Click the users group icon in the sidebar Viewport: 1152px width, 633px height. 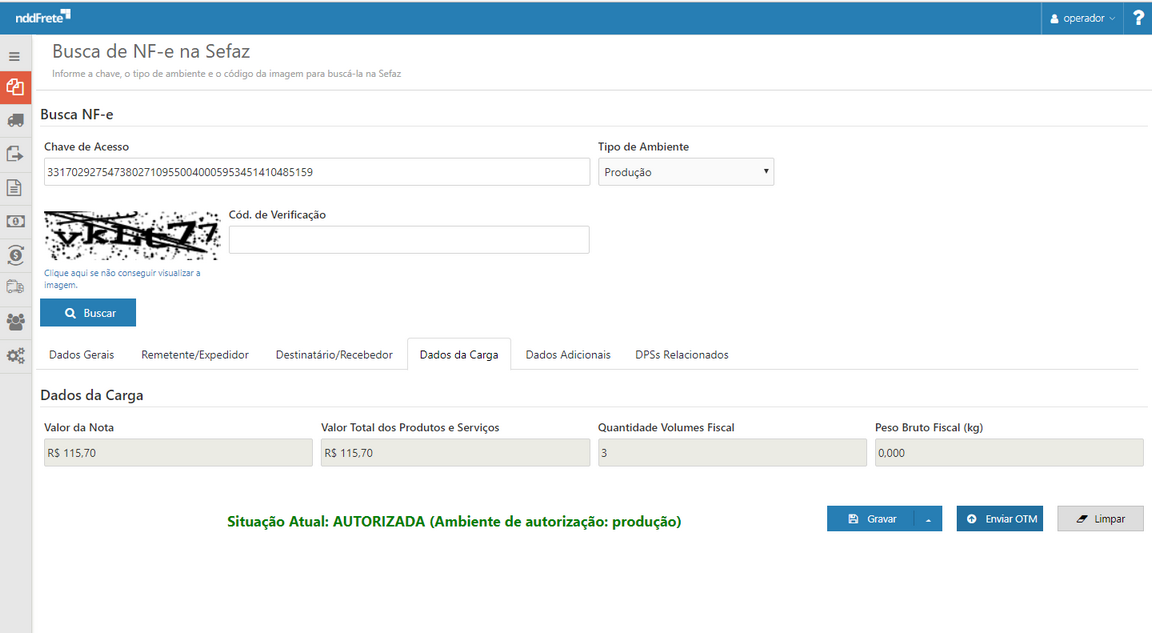(15, 322)
